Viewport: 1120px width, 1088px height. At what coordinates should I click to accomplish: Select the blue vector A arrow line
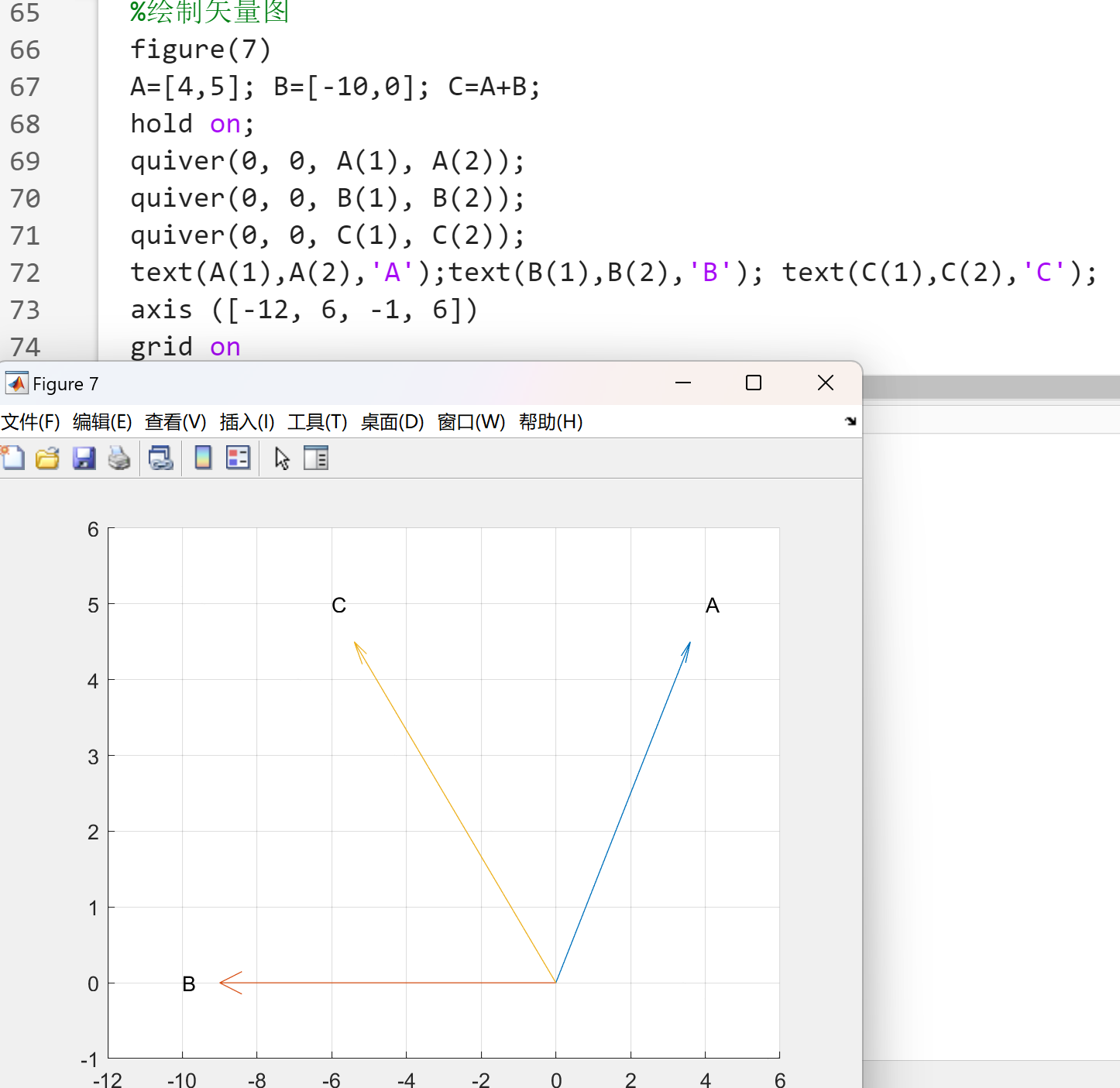point(623,812)
